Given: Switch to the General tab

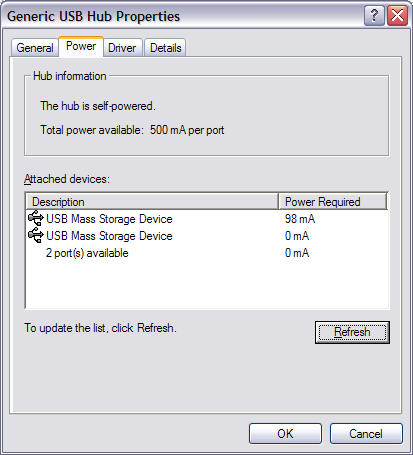Looking at the screenshot, I should coord(35,47).
